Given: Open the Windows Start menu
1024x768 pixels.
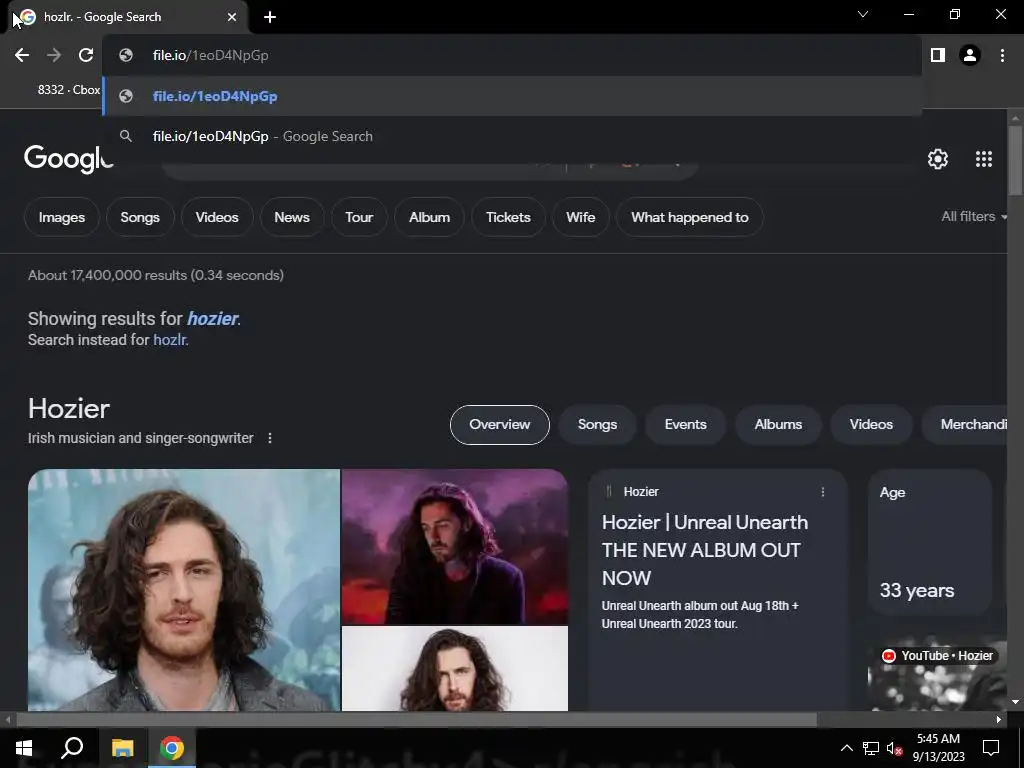Looking at the screenshot, I should pyautogui.click(x=24, y=748).
